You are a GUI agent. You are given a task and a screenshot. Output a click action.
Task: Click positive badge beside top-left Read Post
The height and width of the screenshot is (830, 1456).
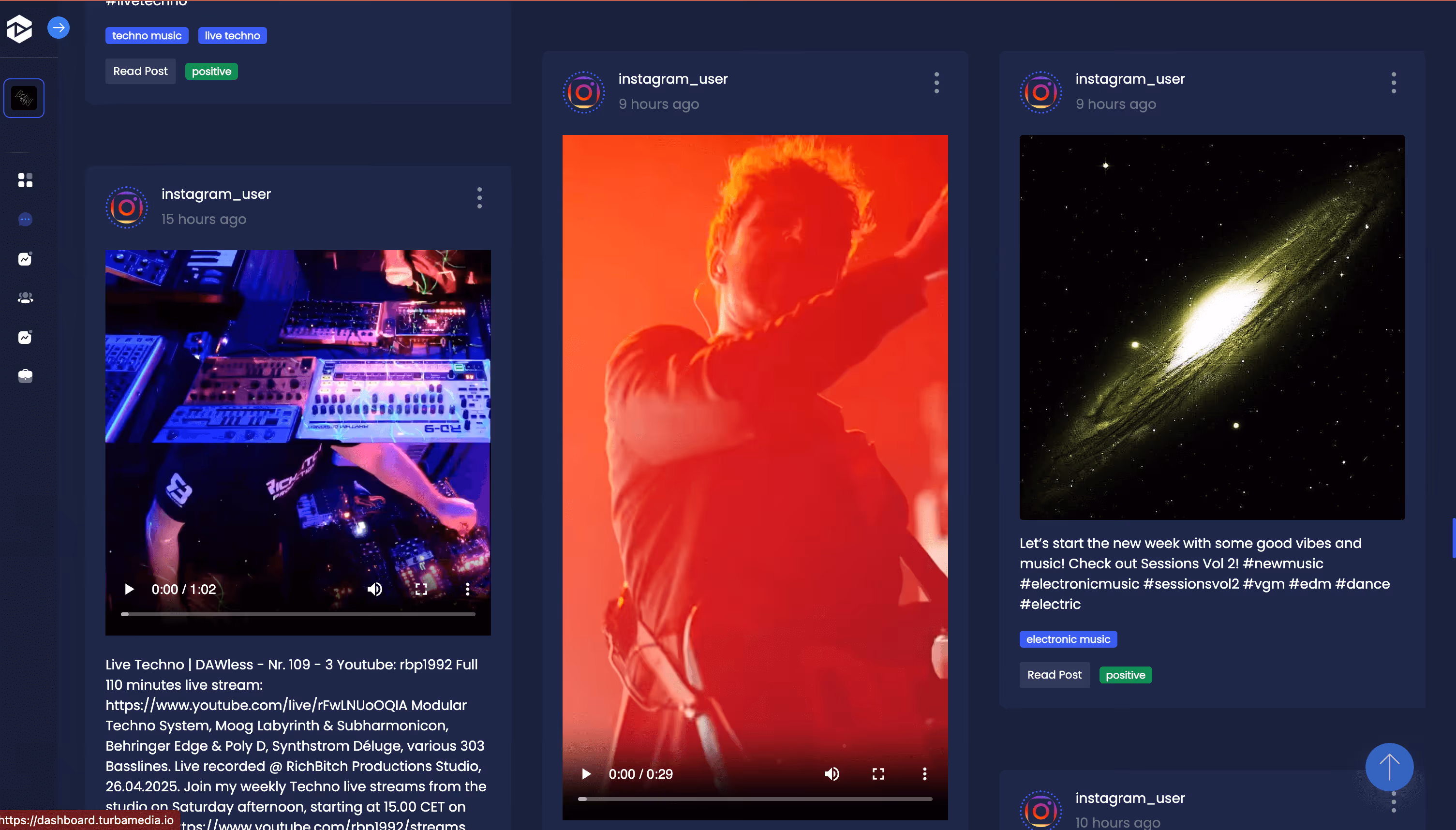(211, 71)
